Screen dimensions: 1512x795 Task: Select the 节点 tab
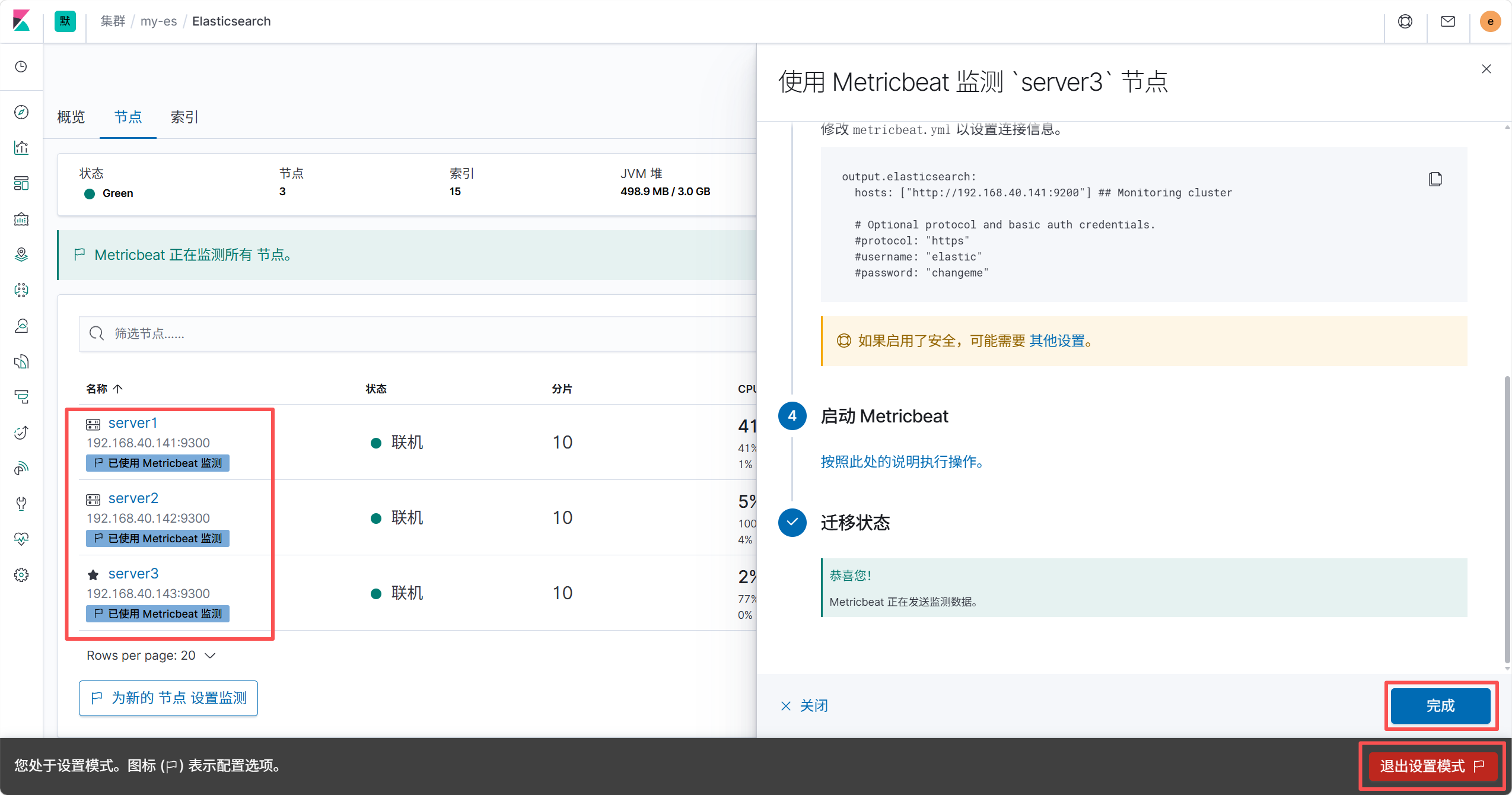tap(128, 117)
